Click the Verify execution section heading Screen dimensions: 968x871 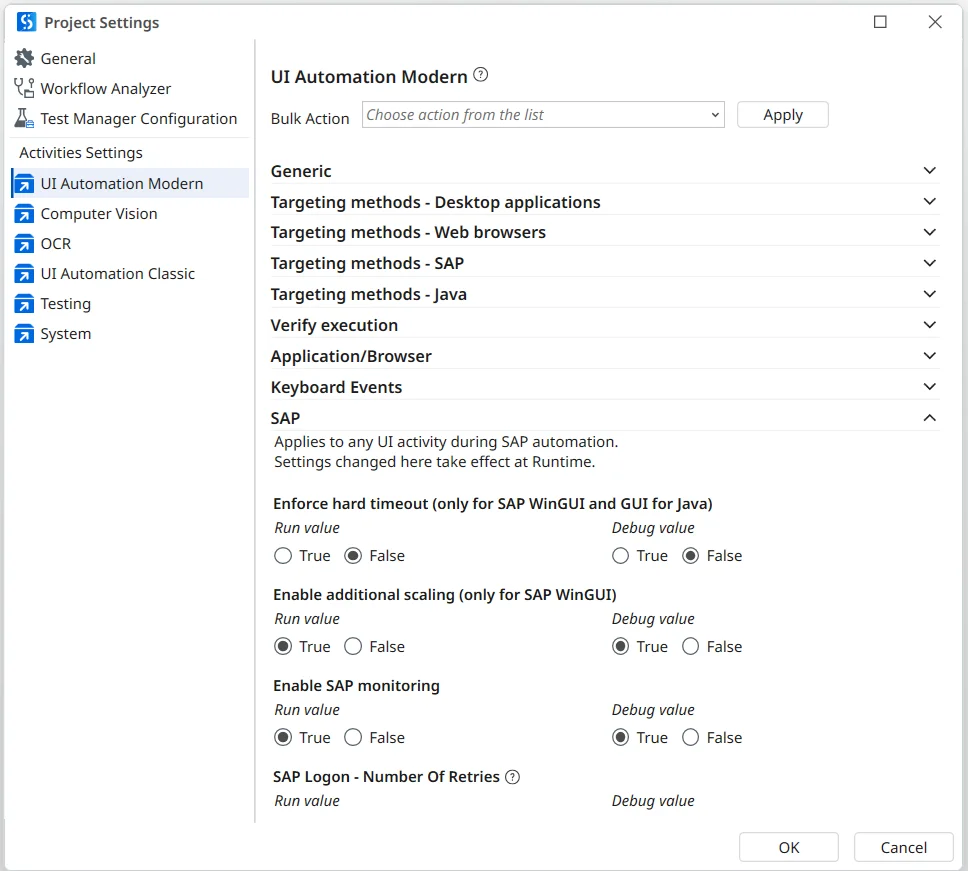click(x=334, y=325)
